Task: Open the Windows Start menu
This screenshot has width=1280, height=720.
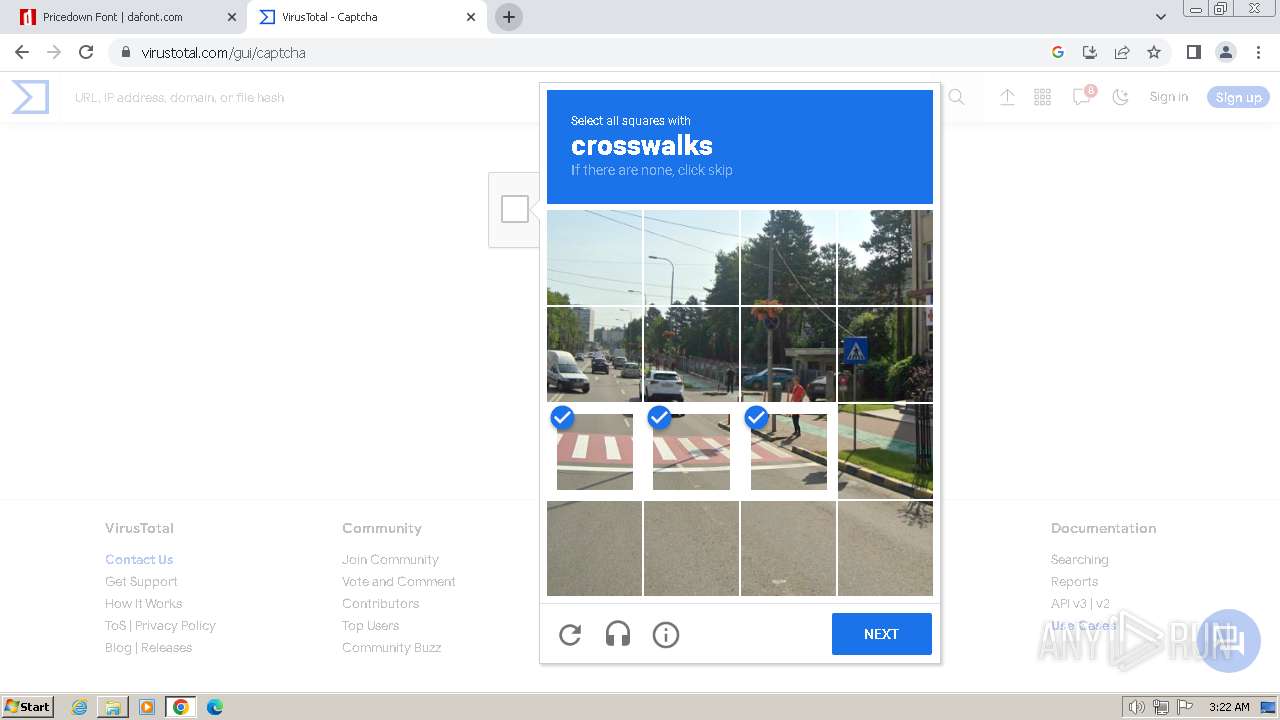Action: (27, 707)
